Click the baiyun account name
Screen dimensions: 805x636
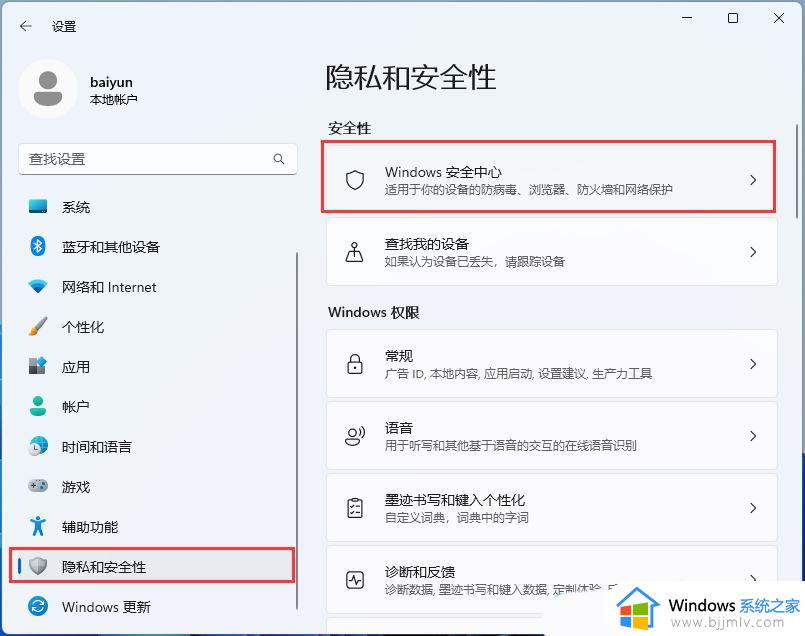(111, 82)
